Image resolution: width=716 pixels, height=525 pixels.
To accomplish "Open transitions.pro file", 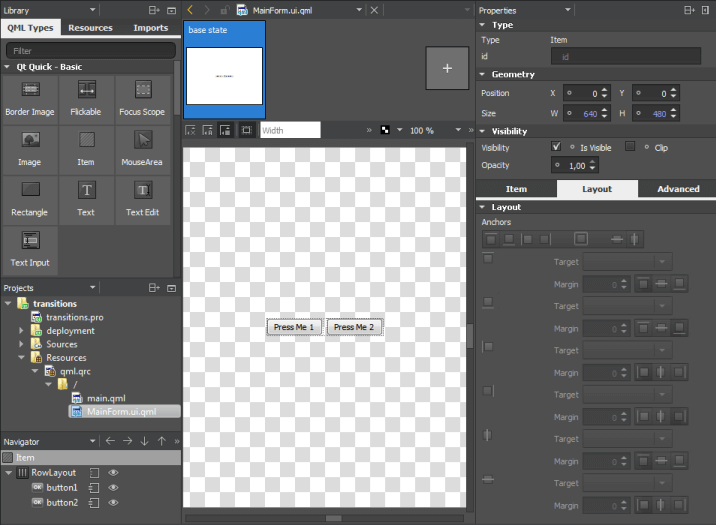I will click(74, 317).
